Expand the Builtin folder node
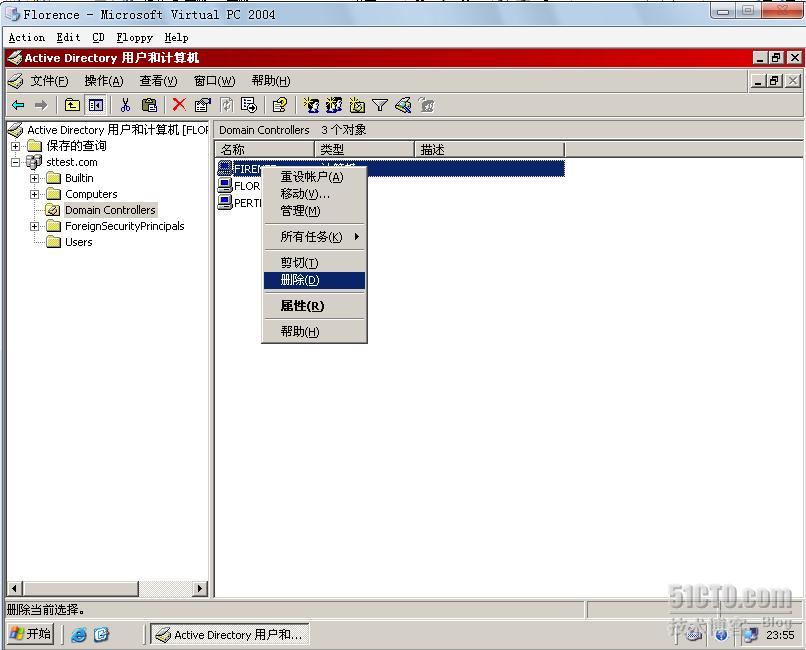 click(x=34, y=178)
